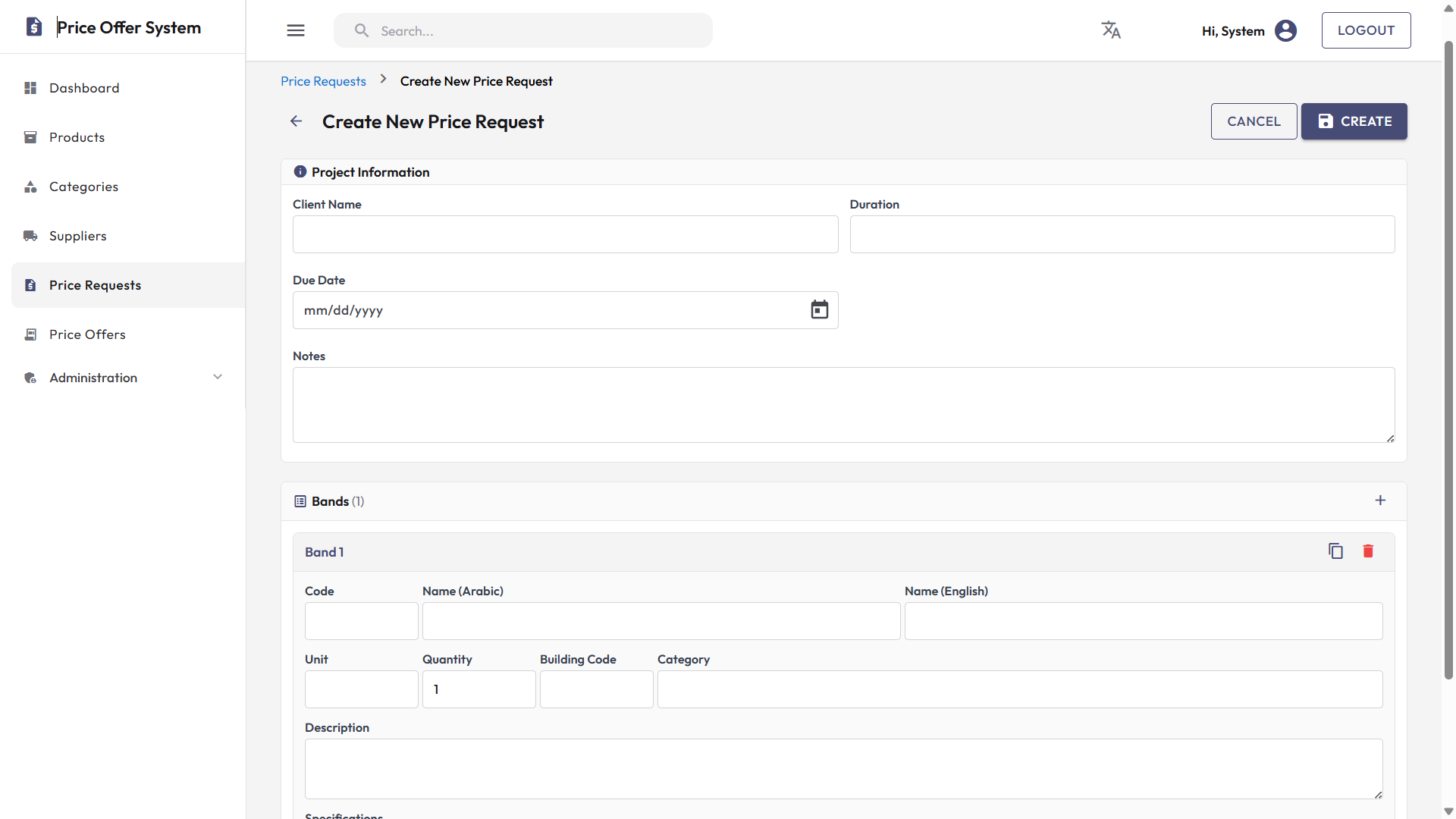1456x819 pixels.
Task: Click the back arrow next to page title
Action: click(296, 121)
